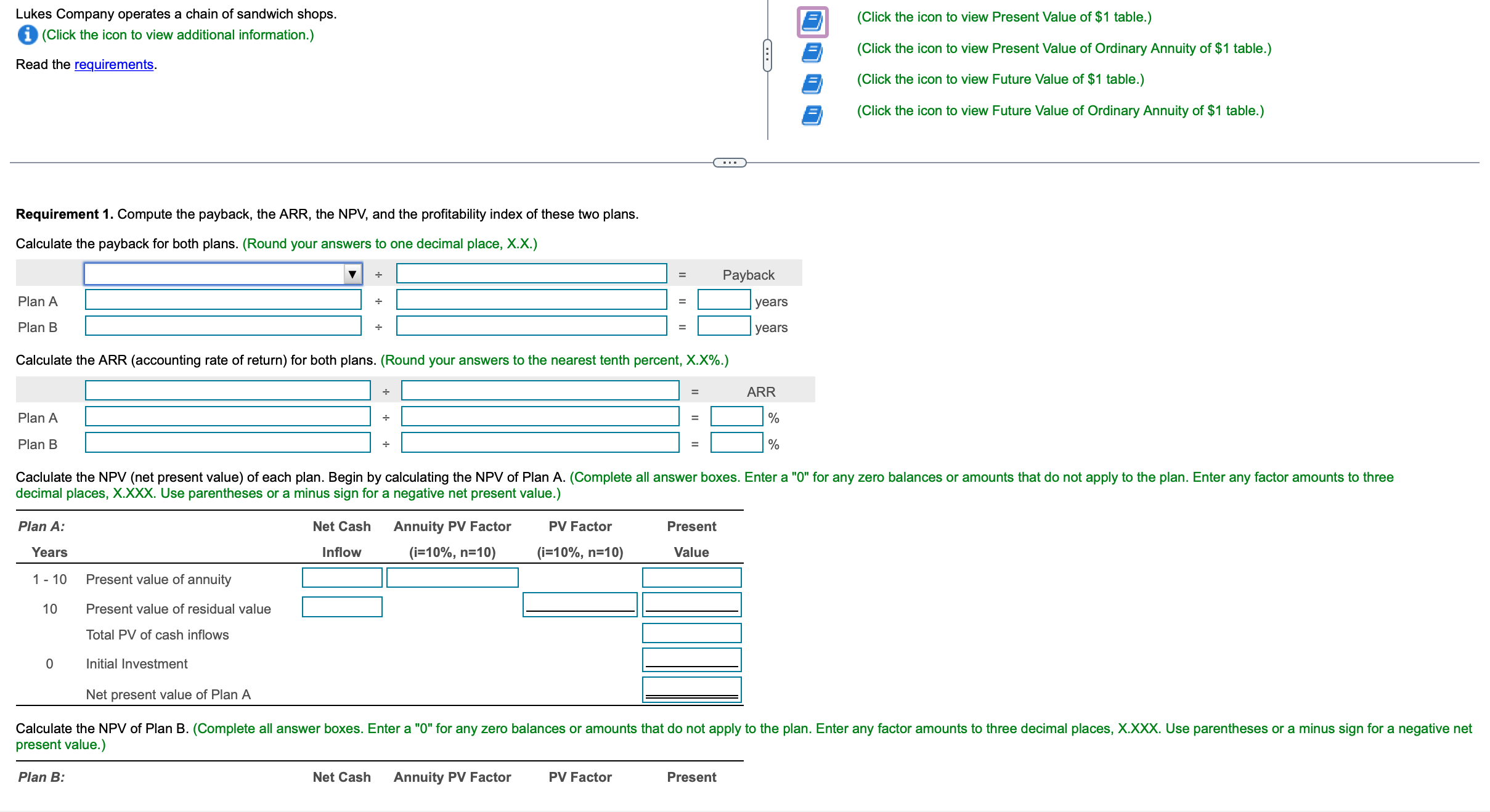The width and height of the screenshot is (1490, 812).
Task: Click the Annuity PV Factor input field
Action: 452,578
